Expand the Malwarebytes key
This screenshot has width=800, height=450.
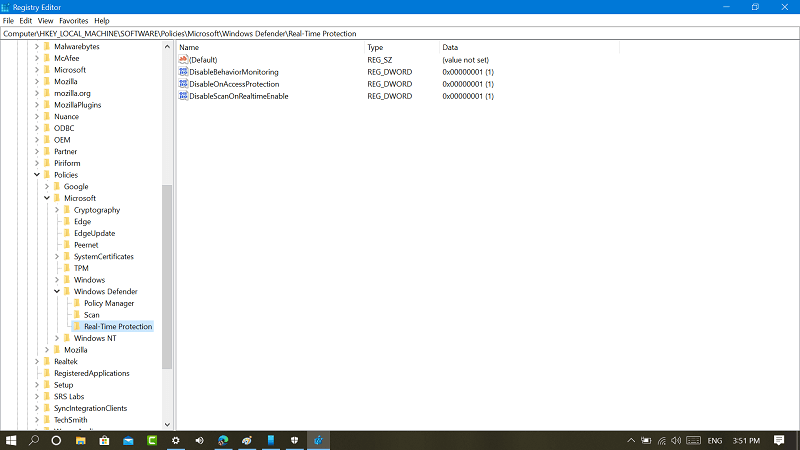click(37, 46)
